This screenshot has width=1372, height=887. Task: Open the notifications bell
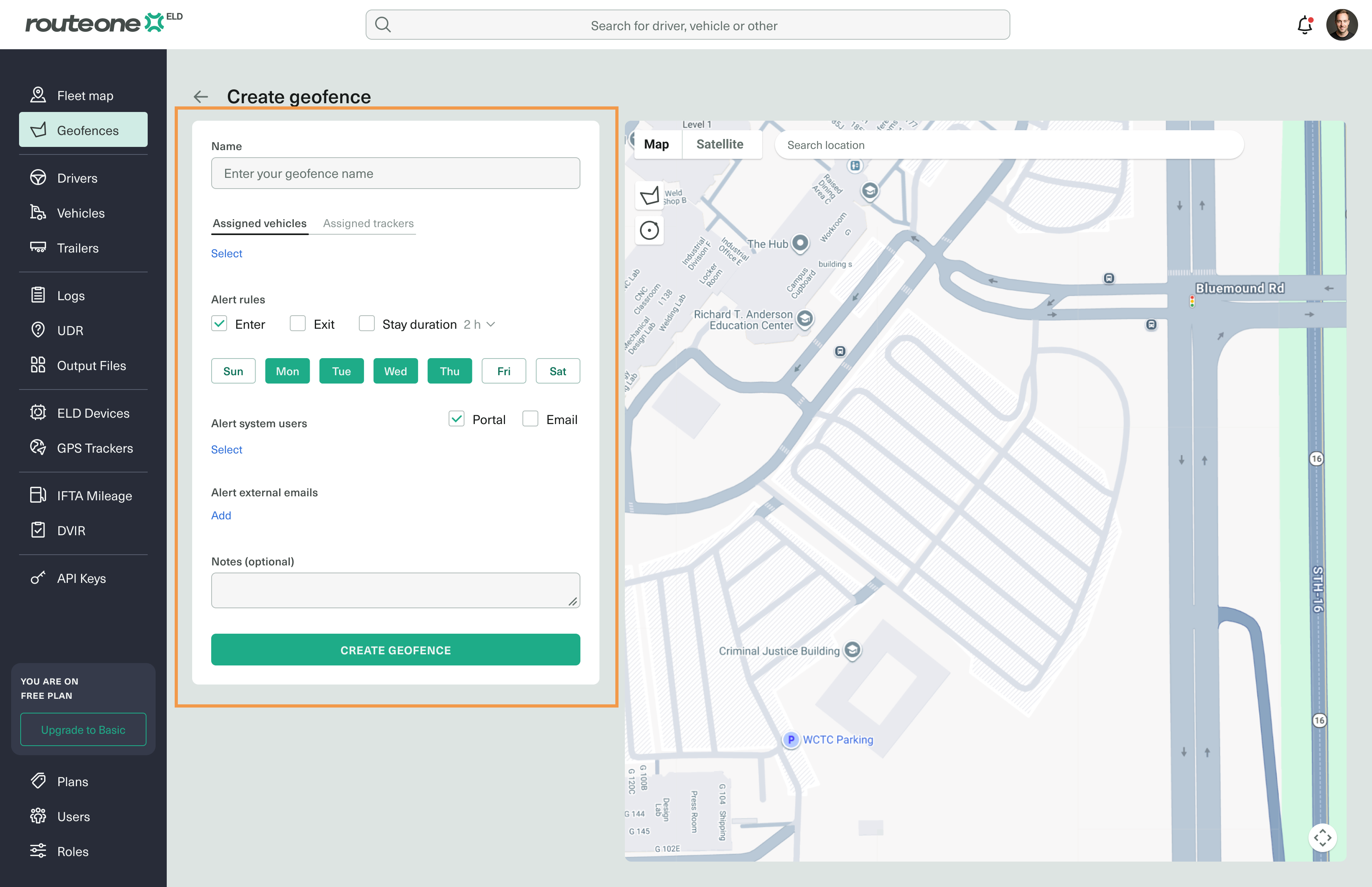1305,25
